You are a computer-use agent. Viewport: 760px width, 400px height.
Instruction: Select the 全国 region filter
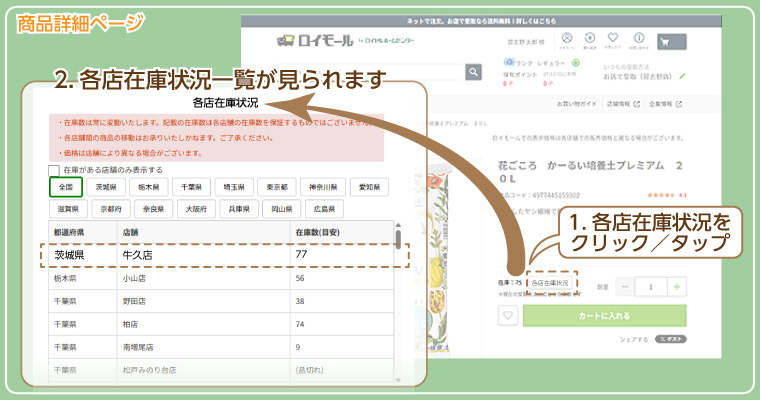coord(66,187)
